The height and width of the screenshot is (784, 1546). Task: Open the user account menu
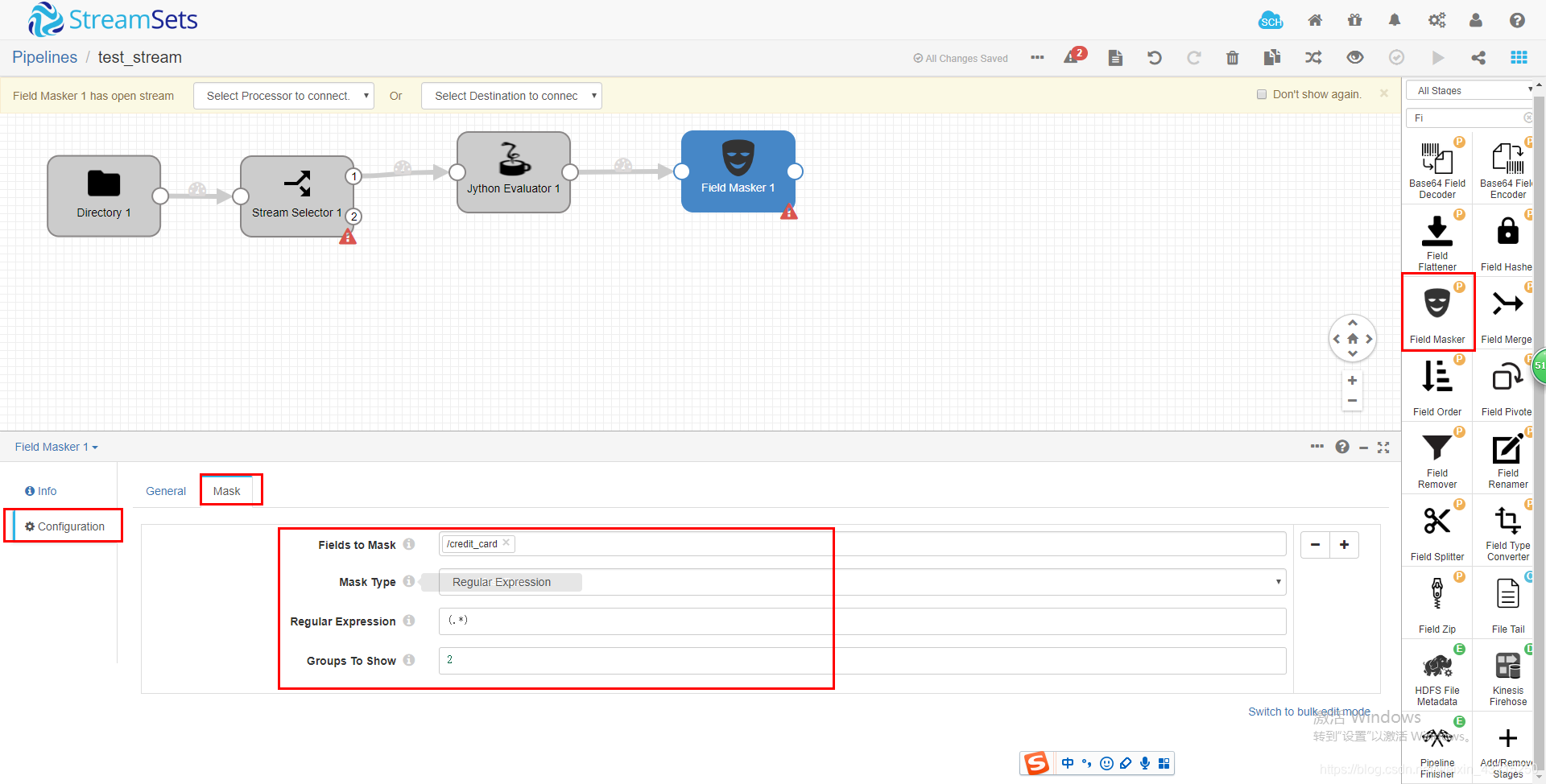click(x=1476, y=20)
